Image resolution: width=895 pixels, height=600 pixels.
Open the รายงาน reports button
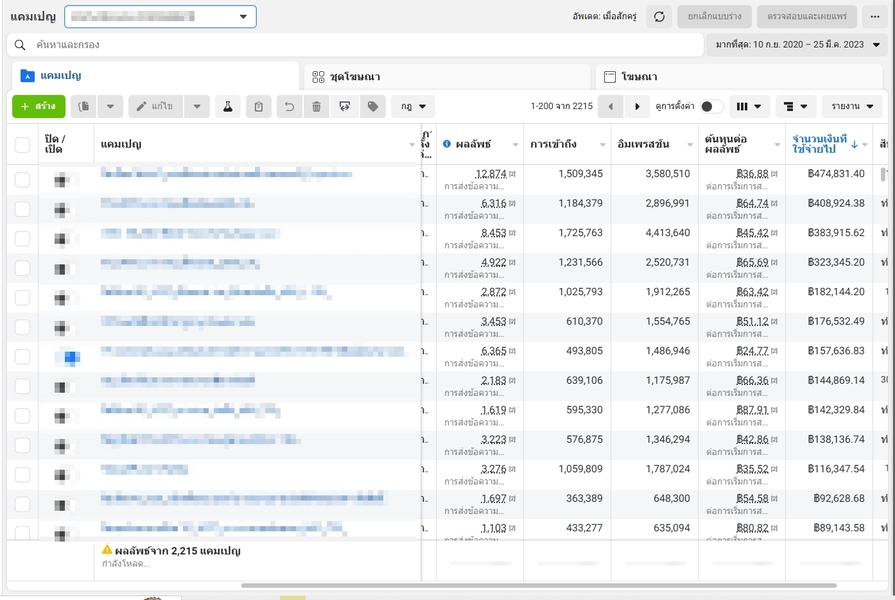point(851,106)
